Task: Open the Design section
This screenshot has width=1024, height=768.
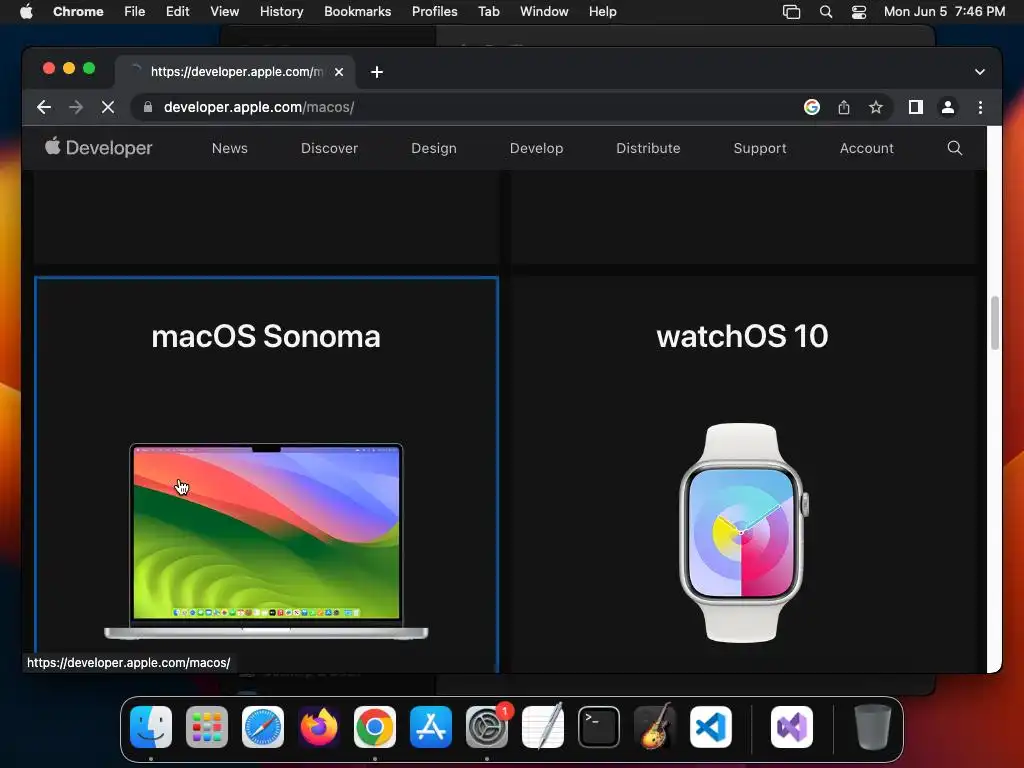Action: point(434,148)
